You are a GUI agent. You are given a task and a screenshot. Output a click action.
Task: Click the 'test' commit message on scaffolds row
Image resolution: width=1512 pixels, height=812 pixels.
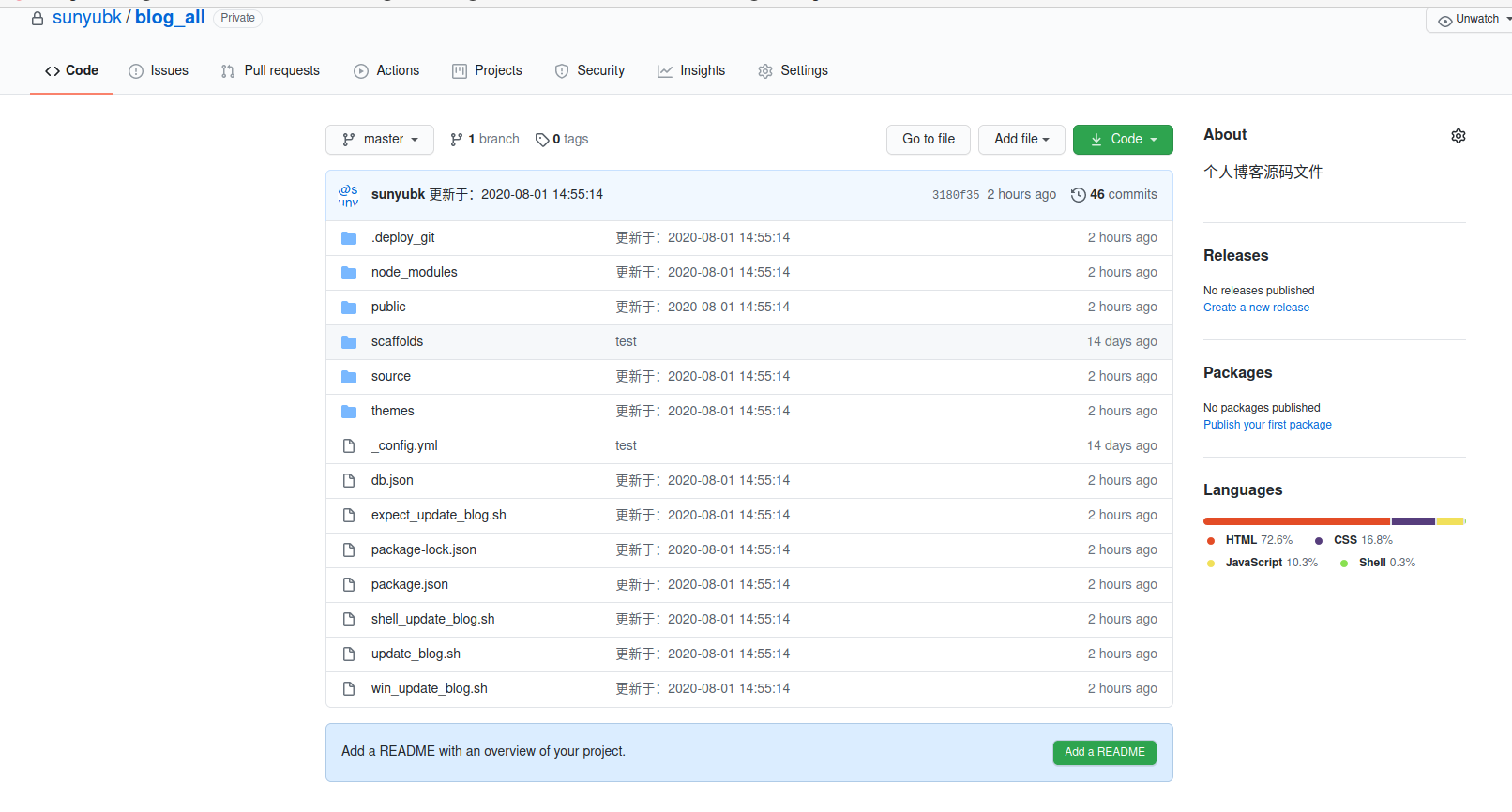point(626,342)
